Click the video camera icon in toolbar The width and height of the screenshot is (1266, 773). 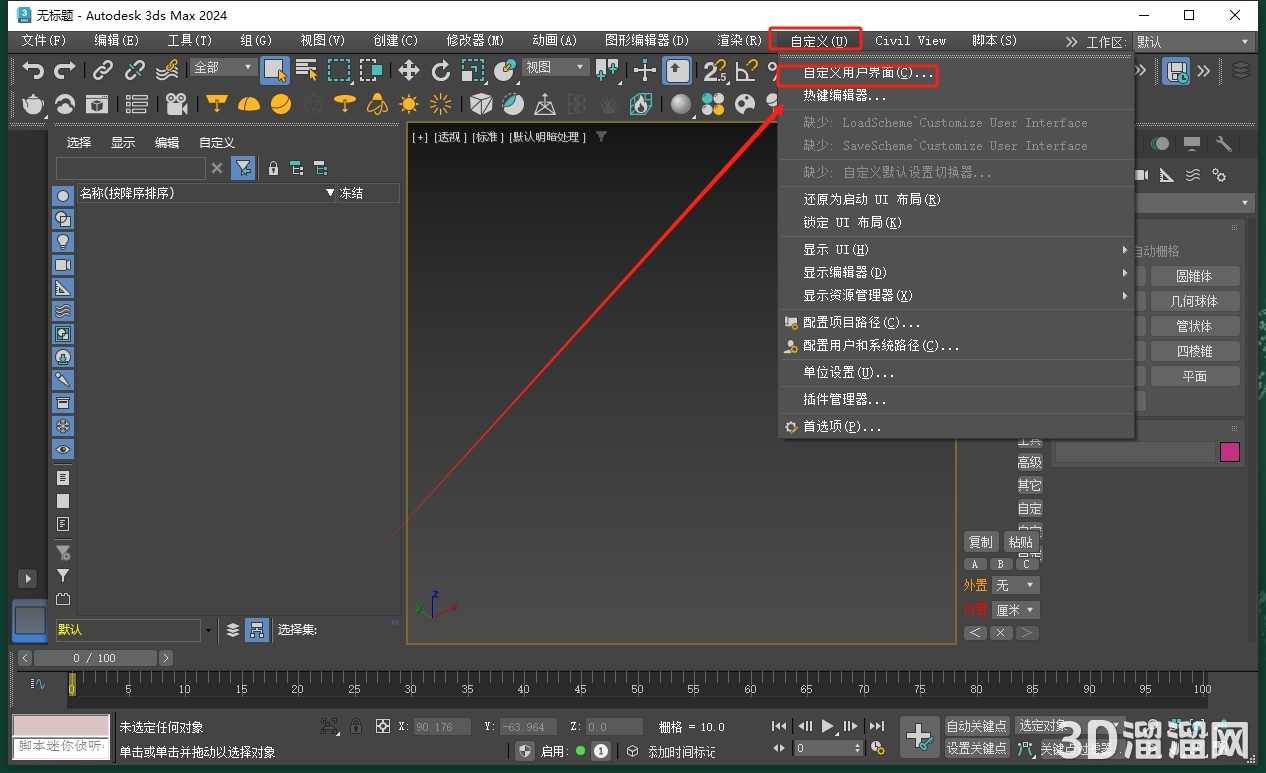[177, 104]
